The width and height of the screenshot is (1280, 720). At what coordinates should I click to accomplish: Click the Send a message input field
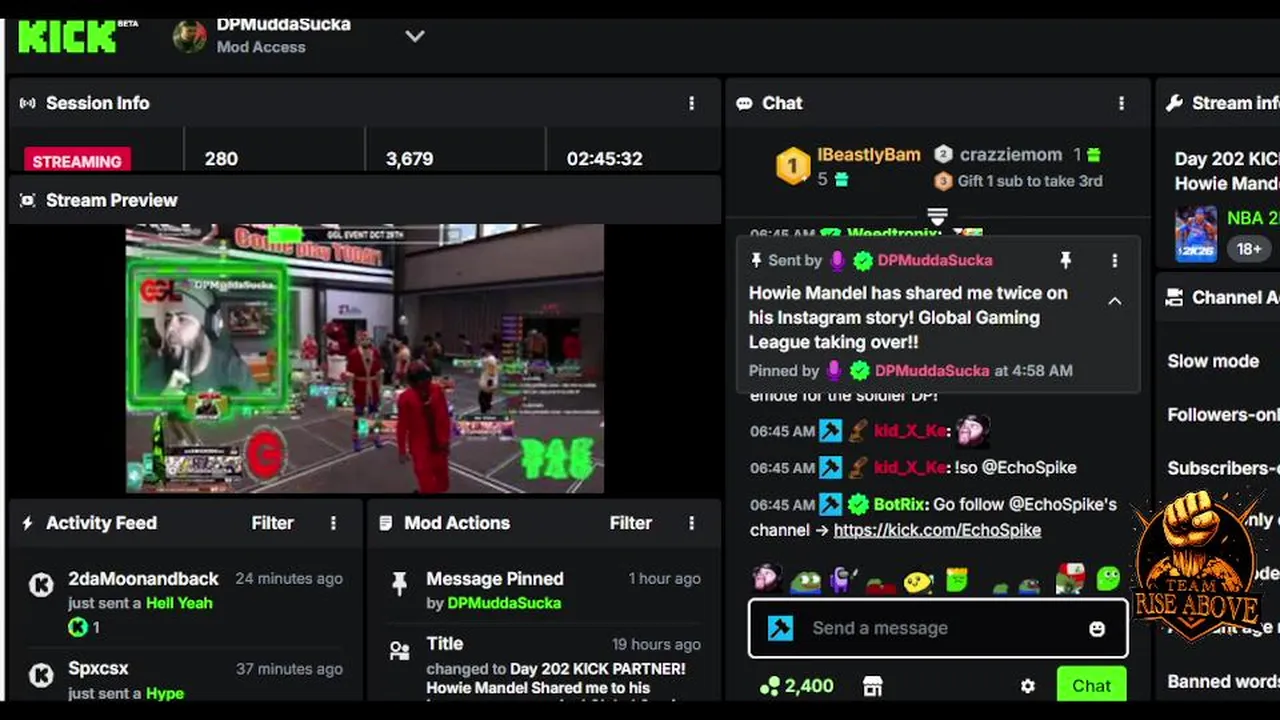pos(938,628)
